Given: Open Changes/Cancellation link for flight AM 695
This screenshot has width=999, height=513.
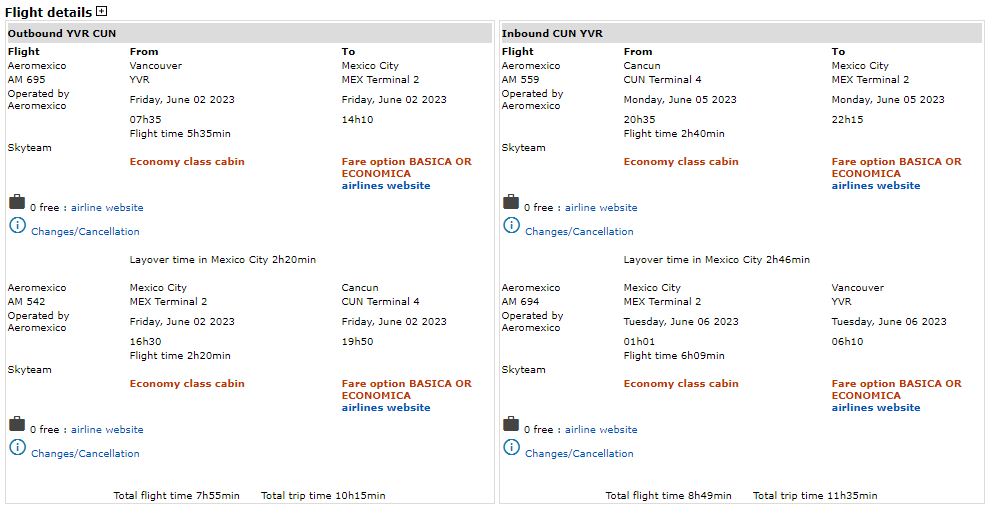Looking at the screenshot, I should (85, 232).
